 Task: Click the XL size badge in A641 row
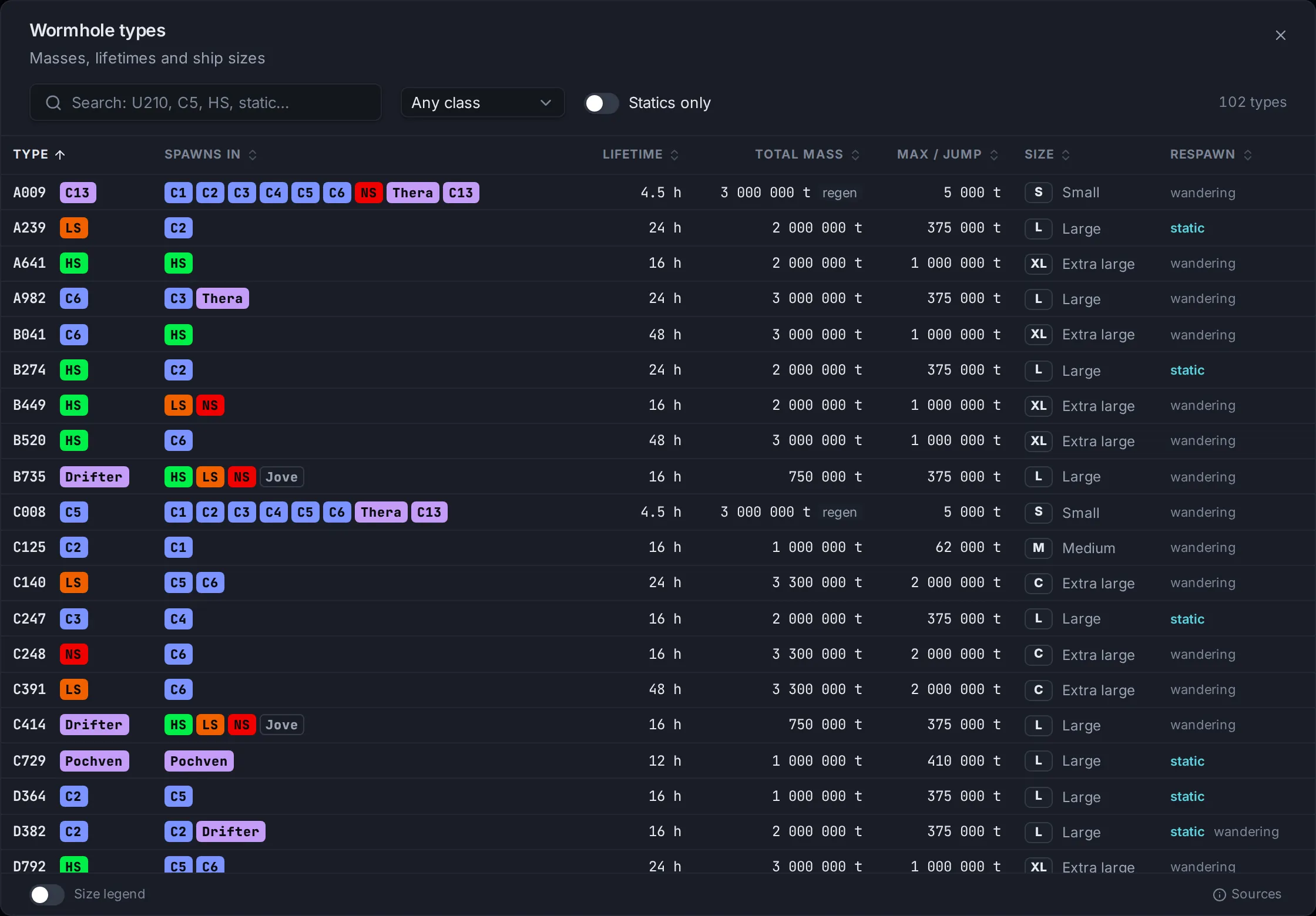(1038, 263)
